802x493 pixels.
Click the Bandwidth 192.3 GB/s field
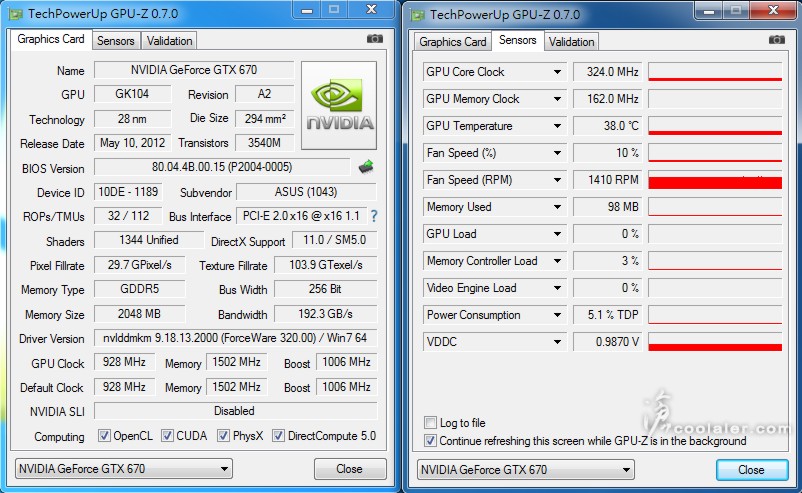[x=325, y=314]
